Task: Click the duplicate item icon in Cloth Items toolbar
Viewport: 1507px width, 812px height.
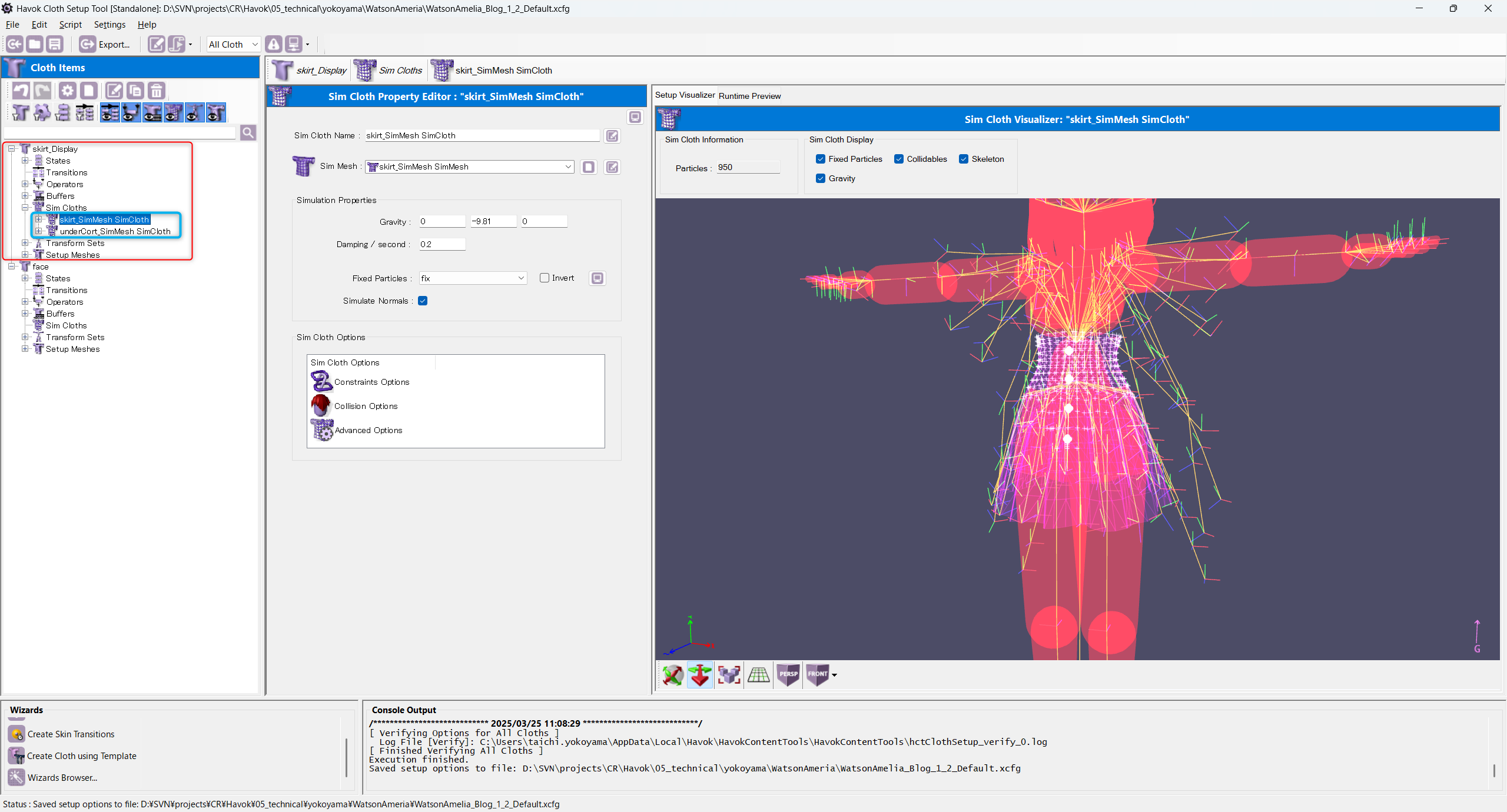Action: (x=135, y=91)
